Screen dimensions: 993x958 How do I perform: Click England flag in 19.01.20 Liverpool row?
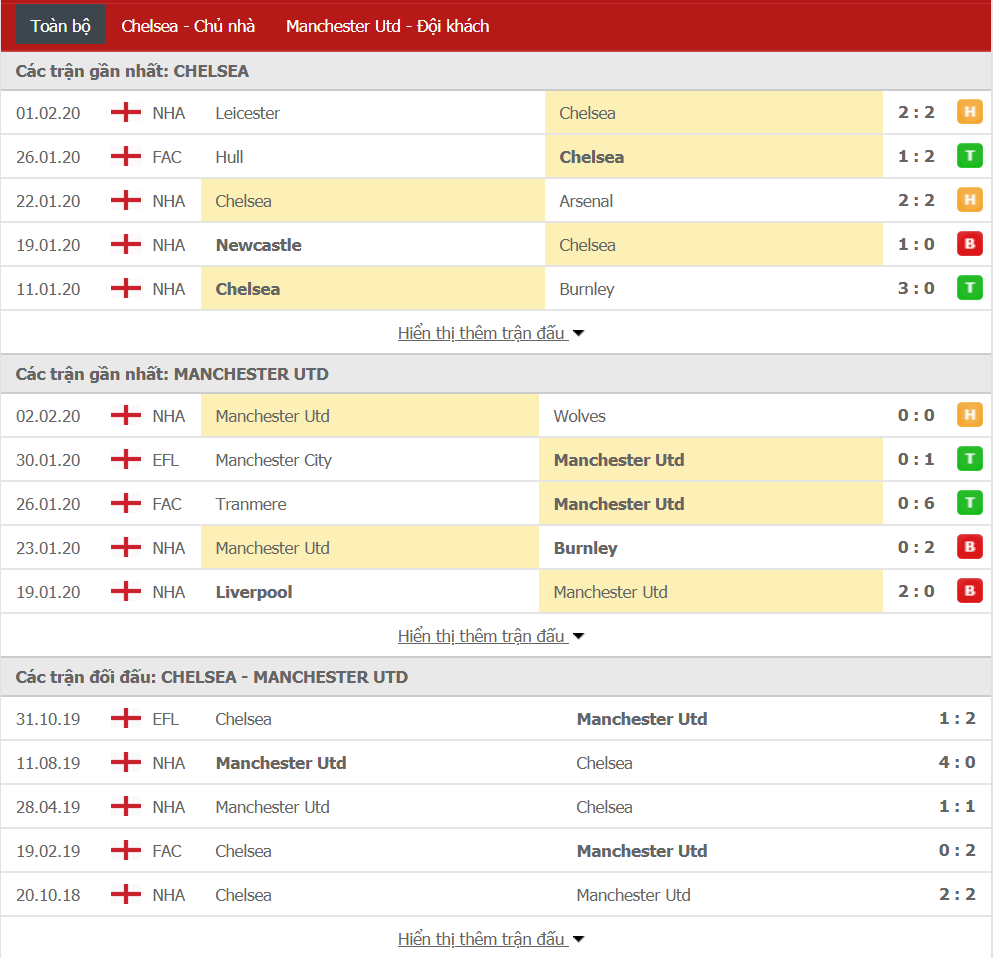(x=126, y=591)
